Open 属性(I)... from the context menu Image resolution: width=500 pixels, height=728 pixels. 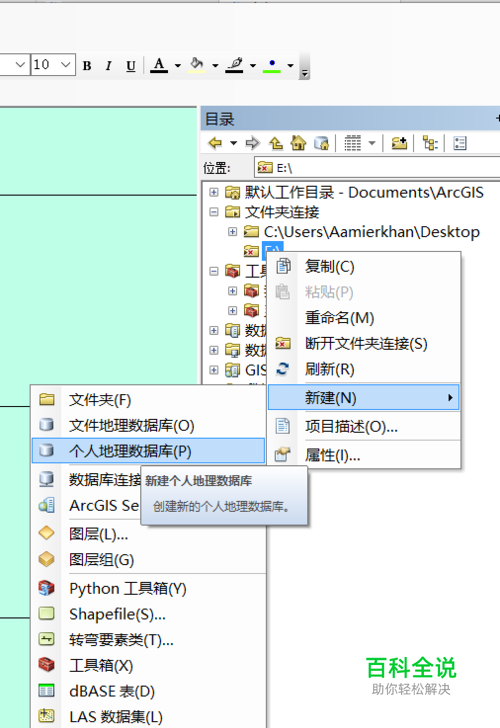pos(364,455)
